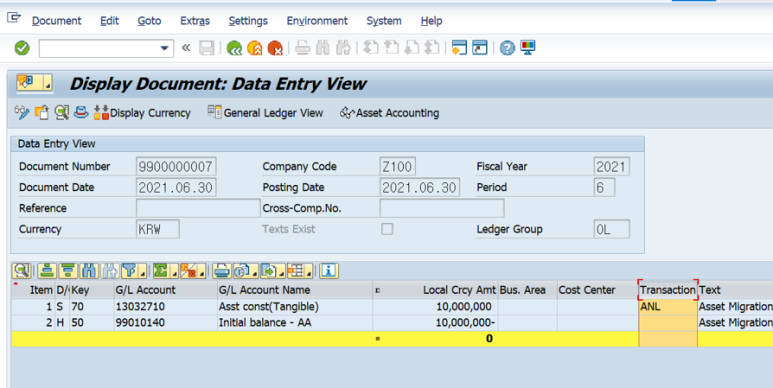Open the Help menu
773x388 pixels.
pos(431,21)
